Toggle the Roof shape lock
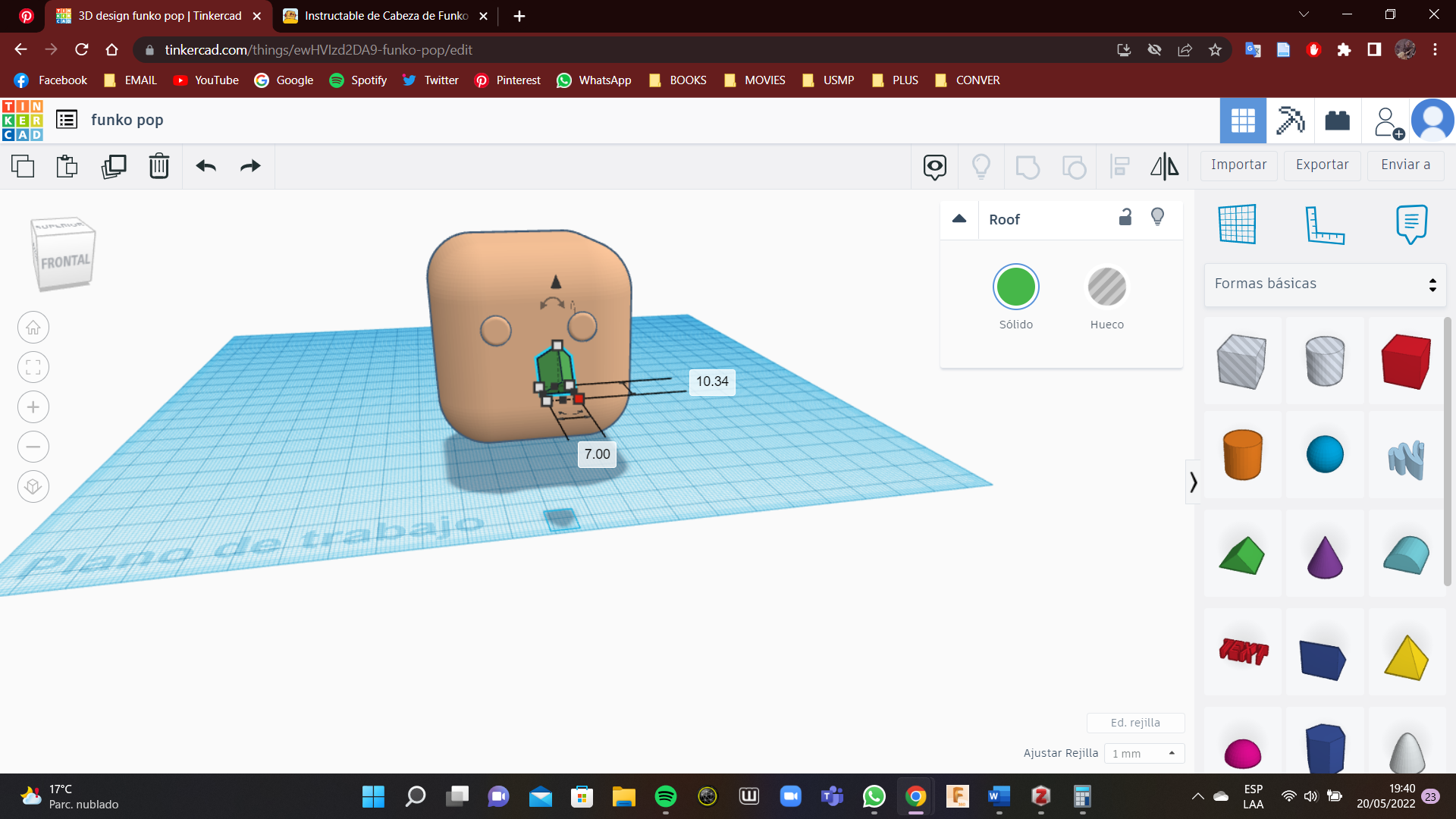The image size is (1456, 819). point(1125,218)
